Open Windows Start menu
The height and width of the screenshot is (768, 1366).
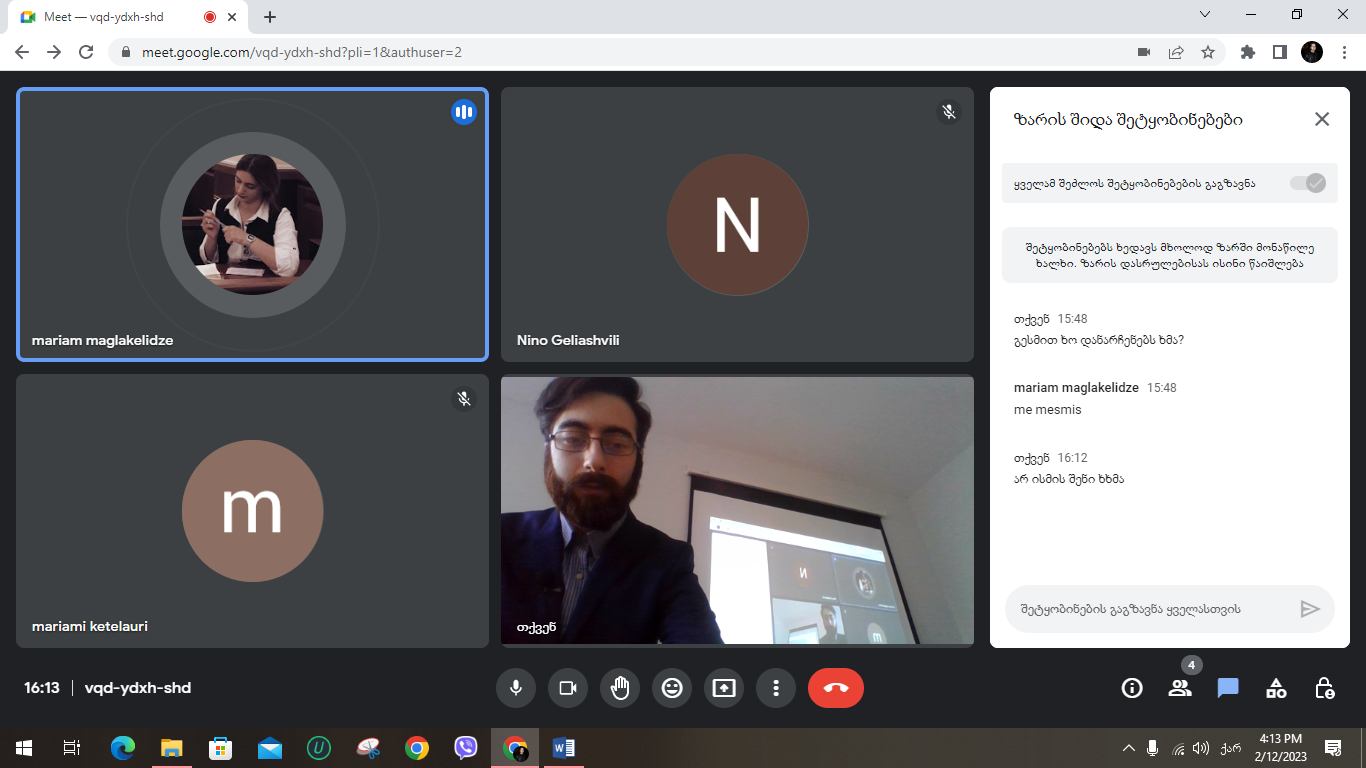pyautogui.click(x=24, y=748)
